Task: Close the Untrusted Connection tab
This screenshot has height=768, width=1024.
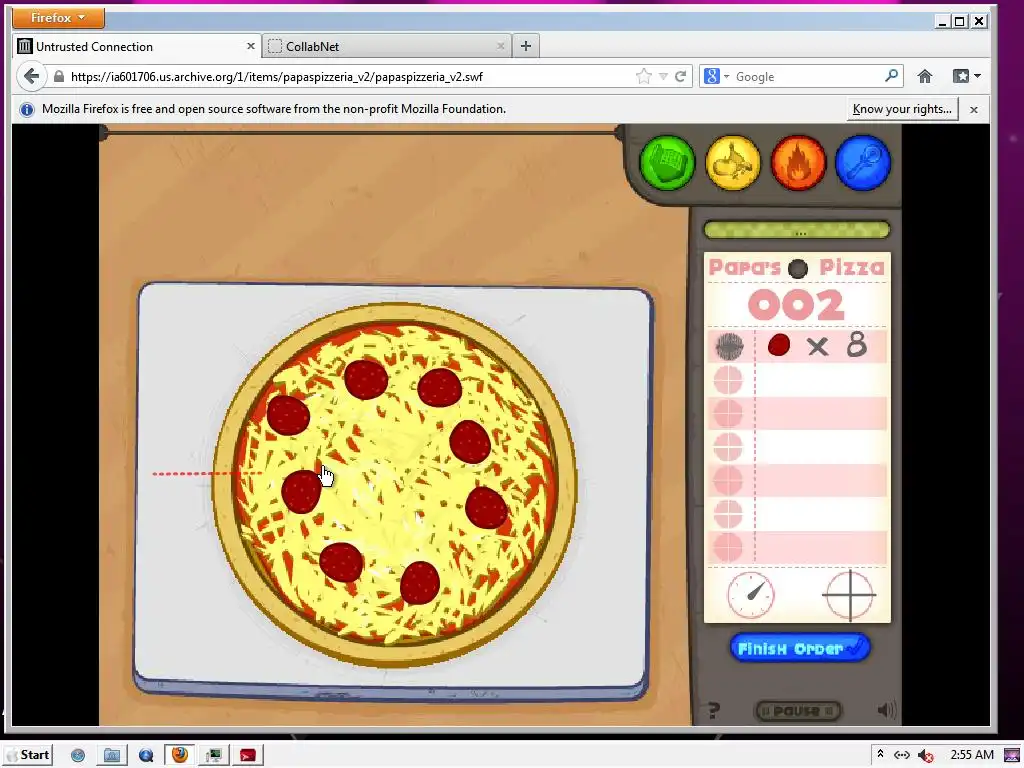Action: click(x=251, y=46)
